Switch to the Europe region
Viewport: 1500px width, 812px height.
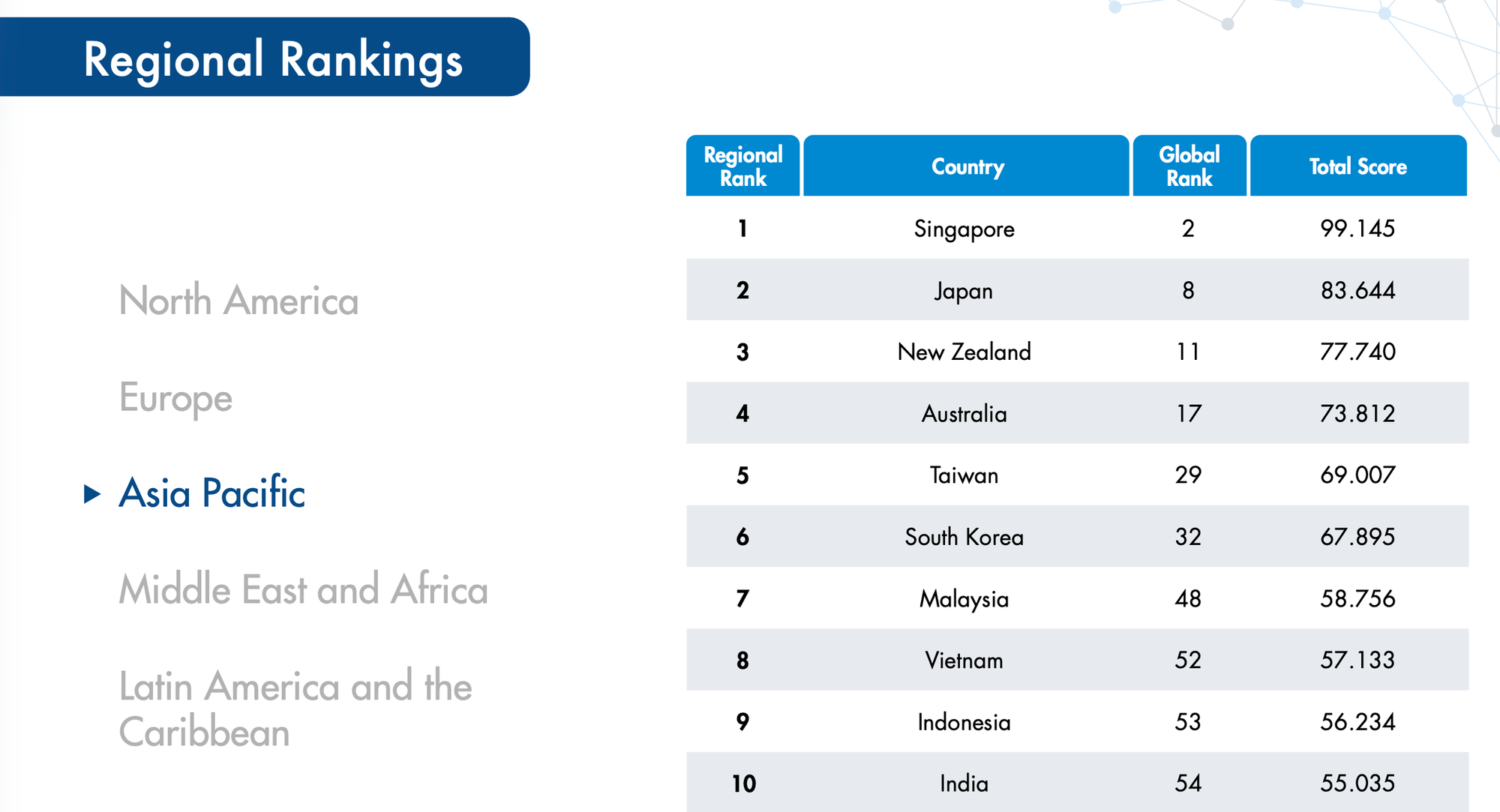coord(175,397)
